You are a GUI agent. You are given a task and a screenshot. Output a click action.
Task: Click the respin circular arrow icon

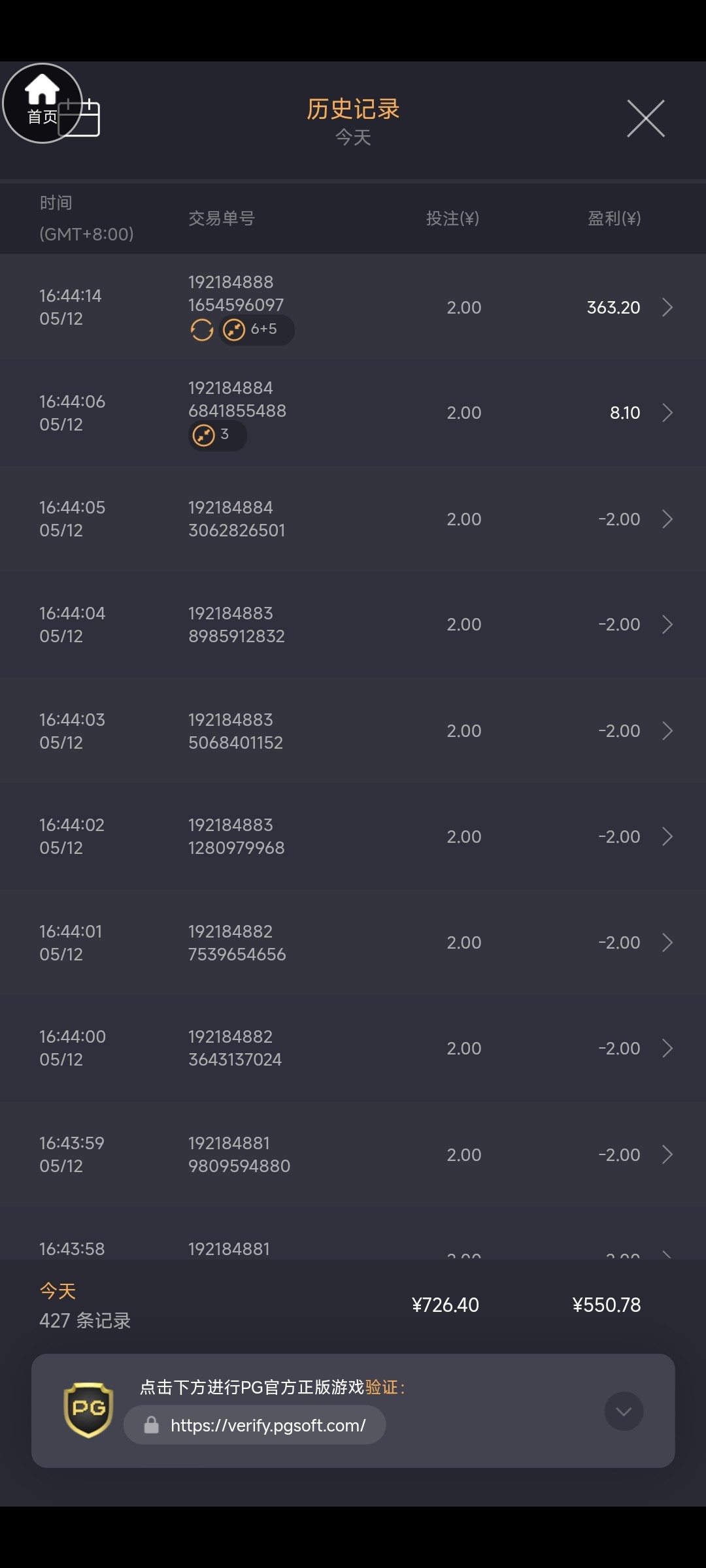pos(202,330)
